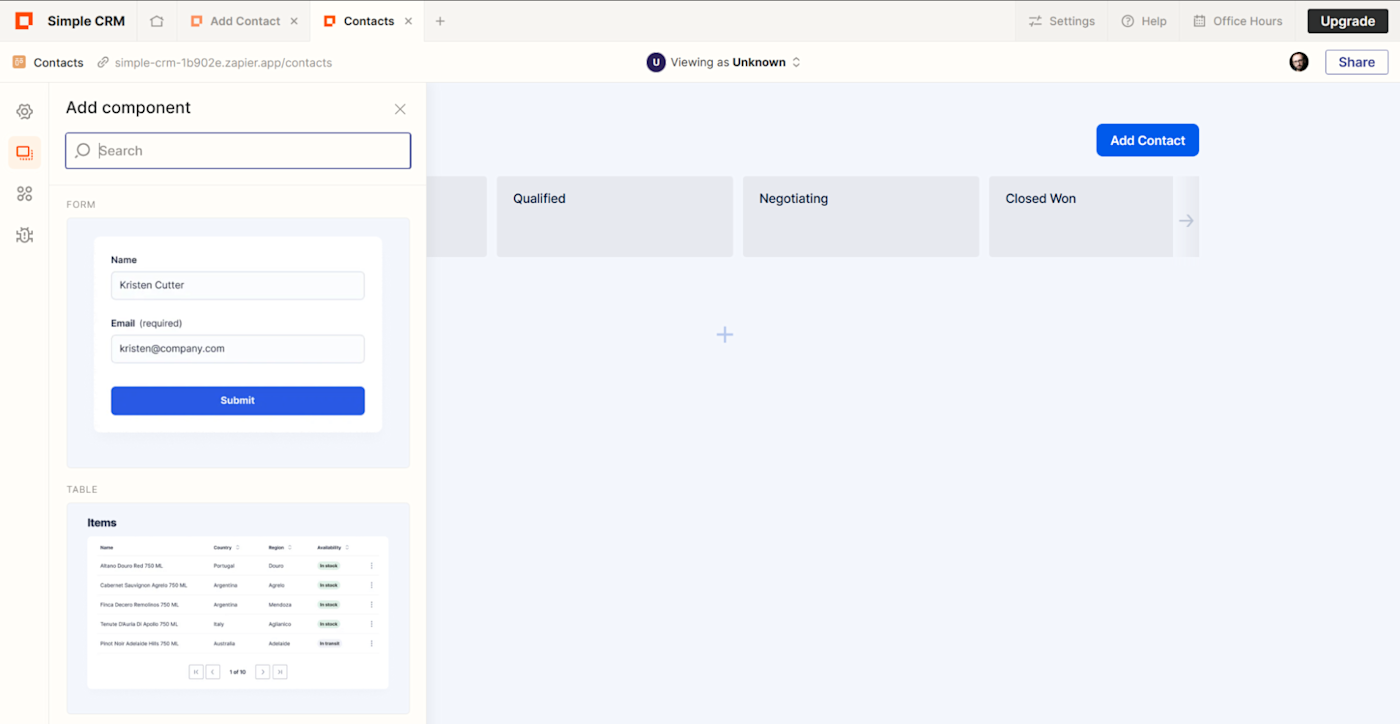
Task: Open the Help menu
Action: 1144,21
